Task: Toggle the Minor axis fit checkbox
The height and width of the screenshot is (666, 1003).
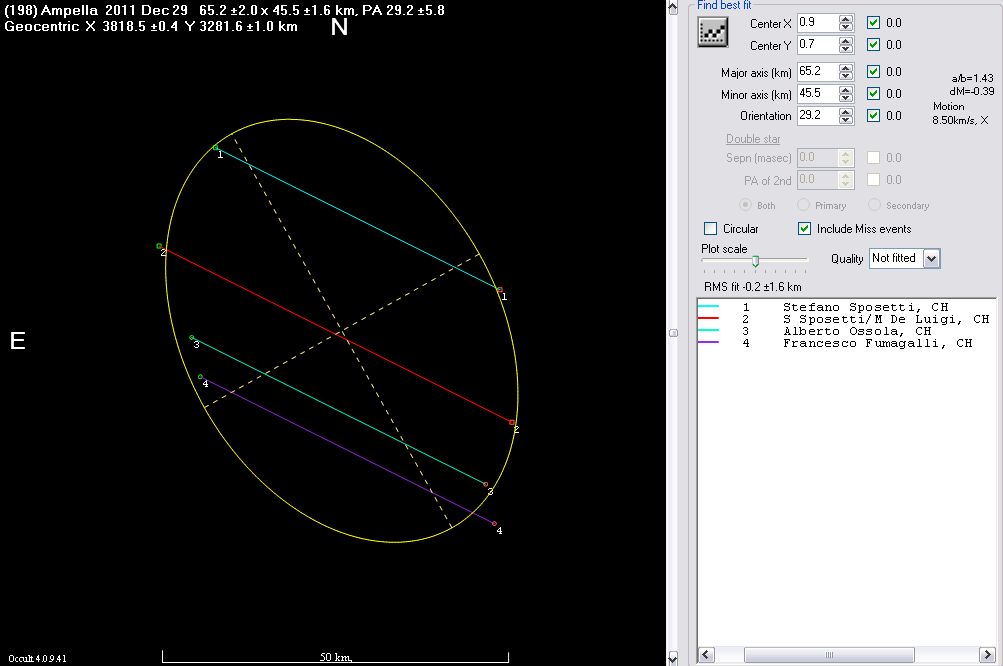Action: [x=873, y=93]
